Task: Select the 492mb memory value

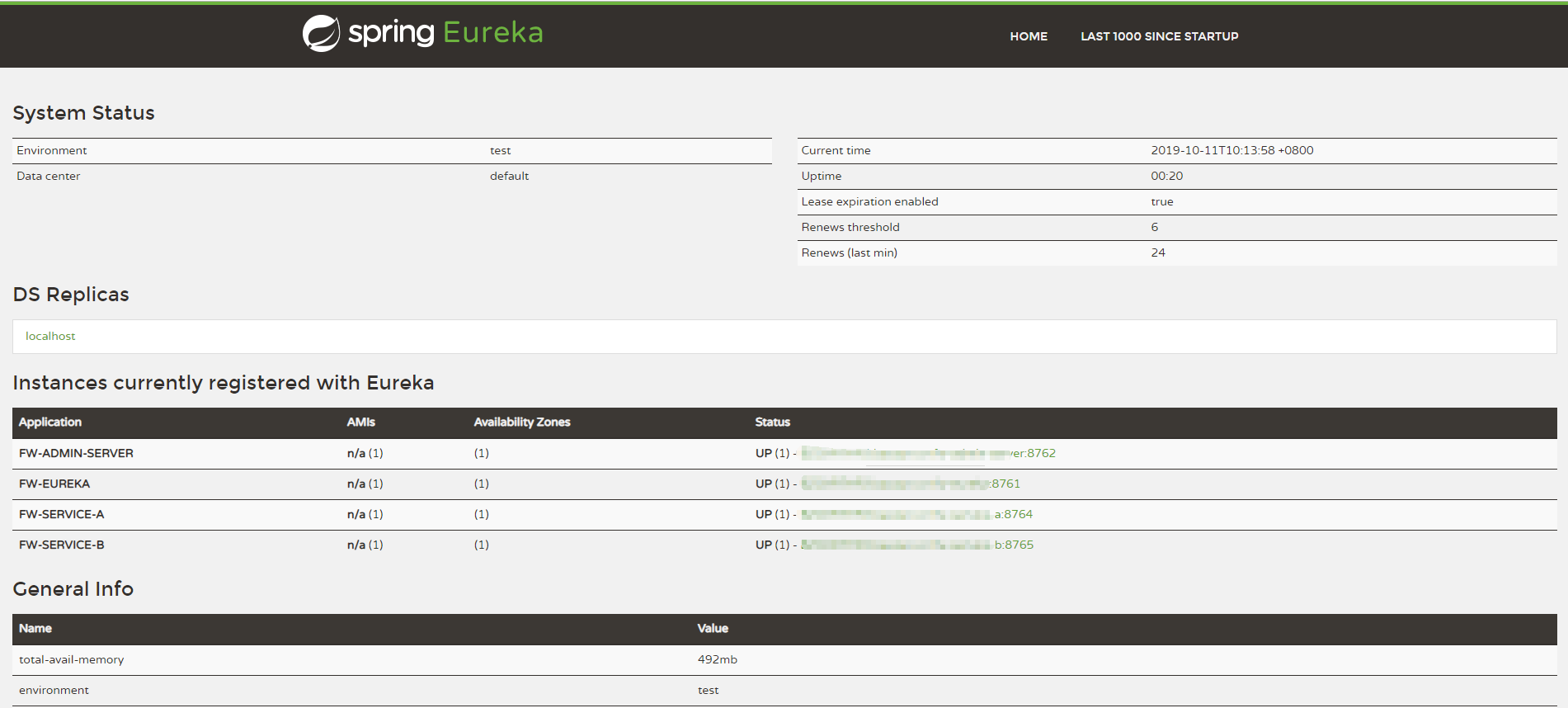Action: (717, 659)
